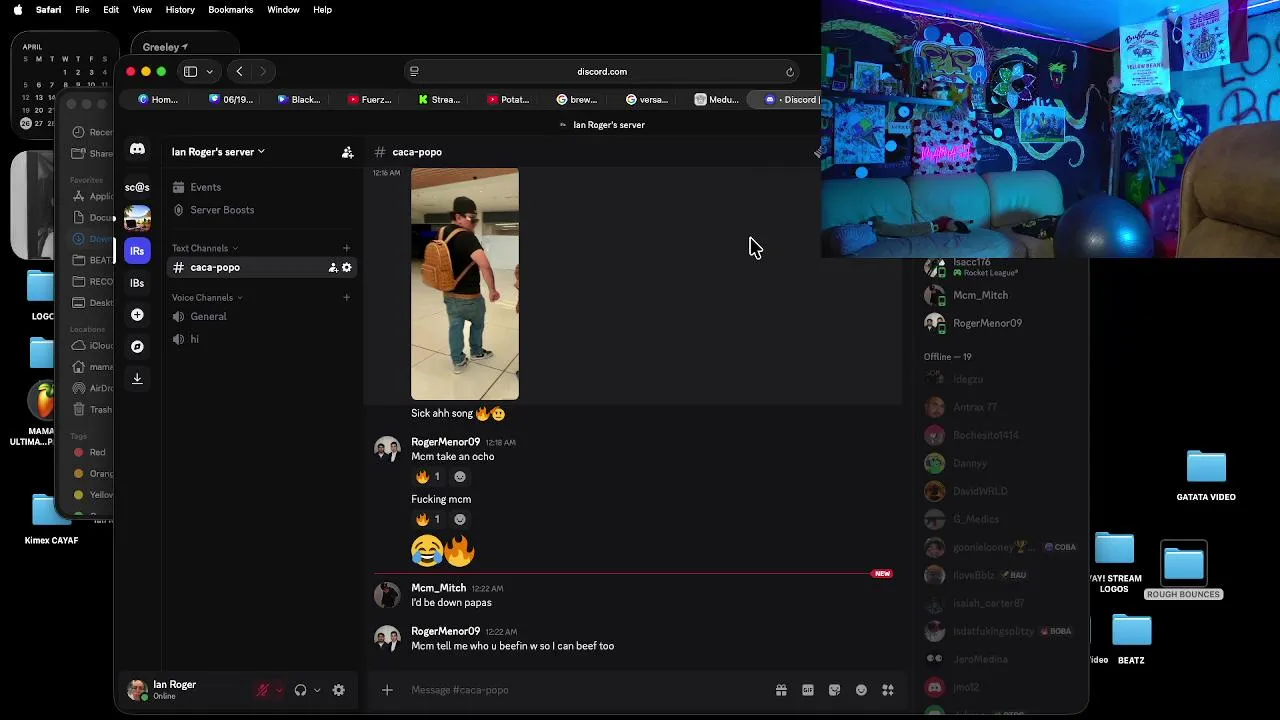Reload the discord.com page
1280x720 pixels.
tap(790, 72)
